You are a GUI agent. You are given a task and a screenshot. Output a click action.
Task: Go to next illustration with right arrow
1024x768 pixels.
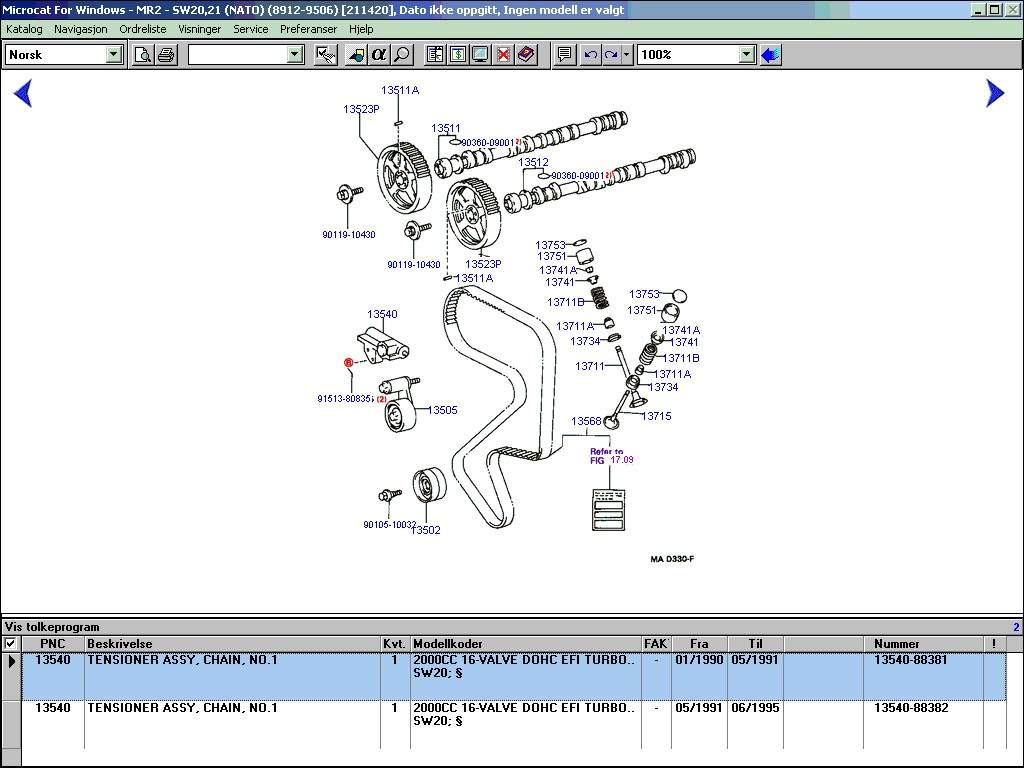pos(994,93)
